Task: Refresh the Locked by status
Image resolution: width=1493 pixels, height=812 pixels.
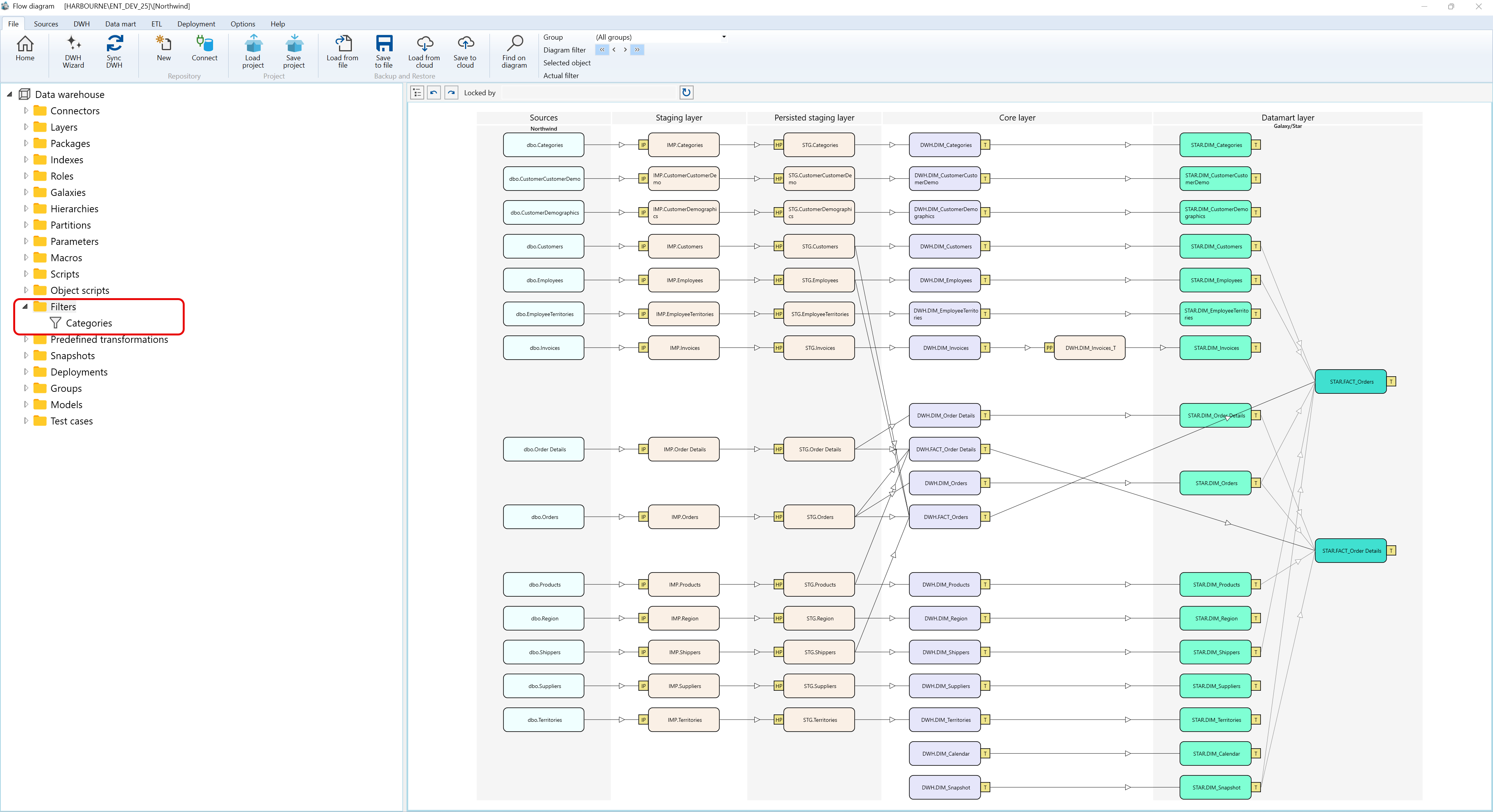Action: click(x=686, y=92)
